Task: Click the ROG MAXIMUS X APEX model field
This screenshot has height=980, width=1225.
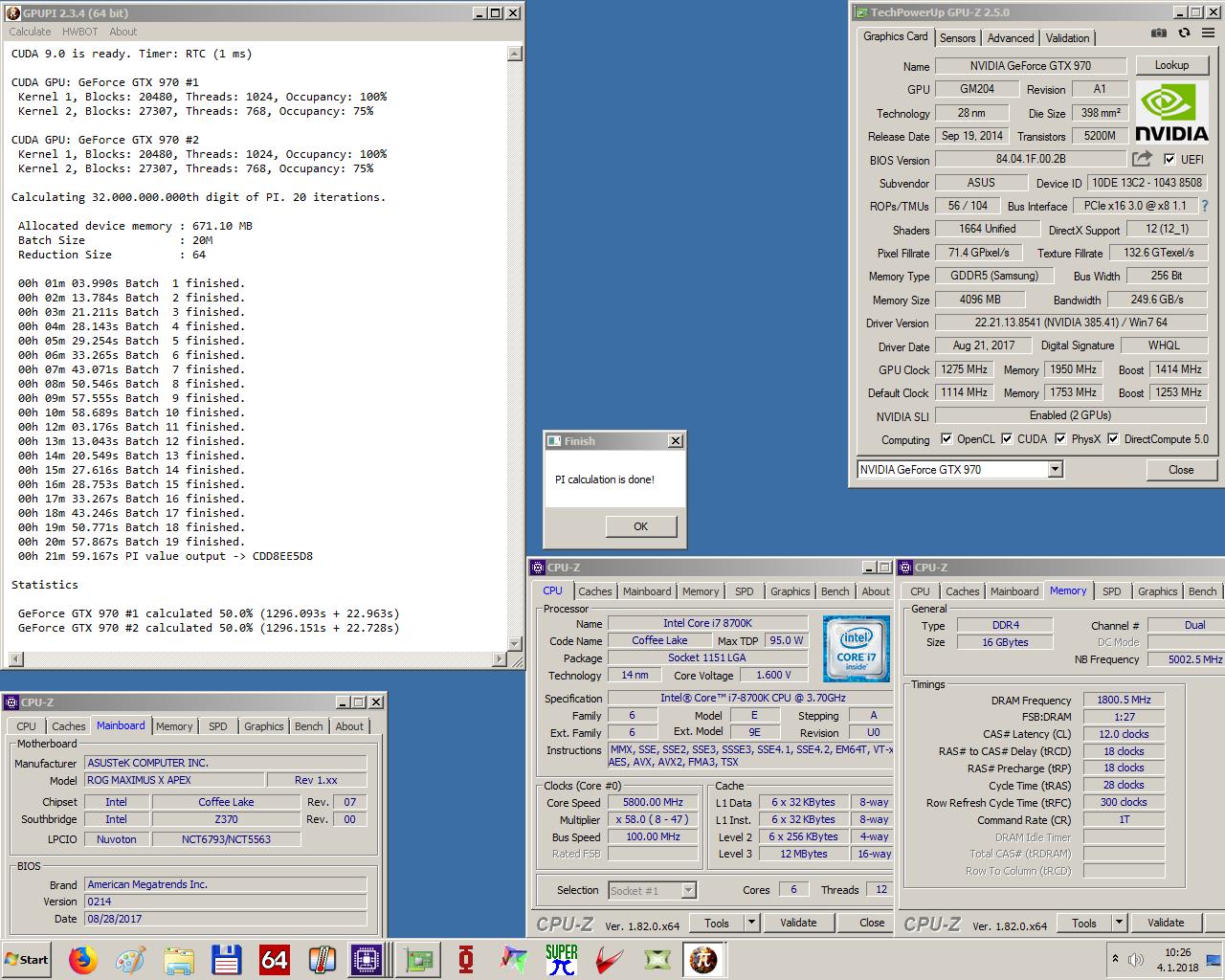Action: (x=173, y=780)
